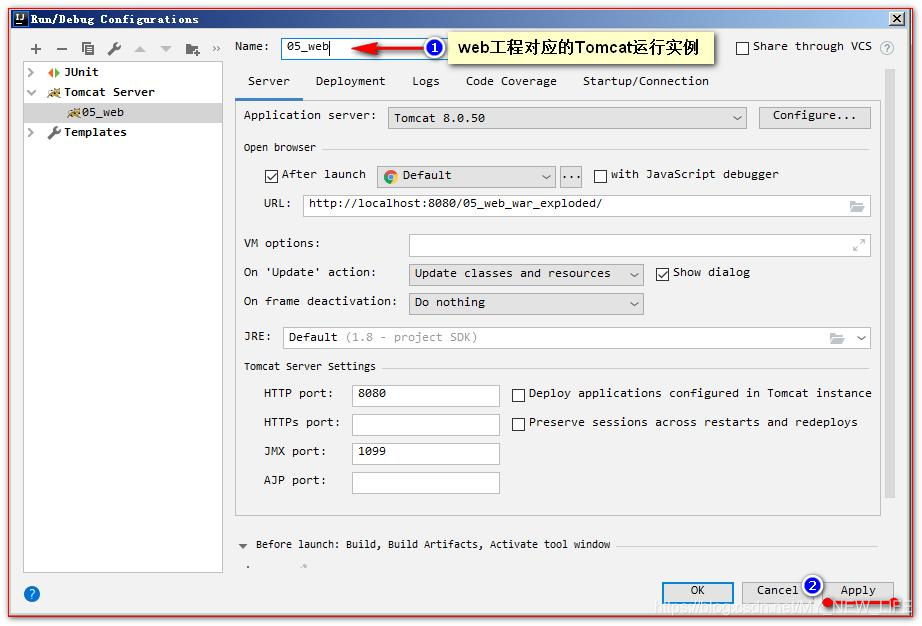This screenshot has height=626, width=922.
Task: Show more toolbar actions via double chevron
Action: coord(216,49)
